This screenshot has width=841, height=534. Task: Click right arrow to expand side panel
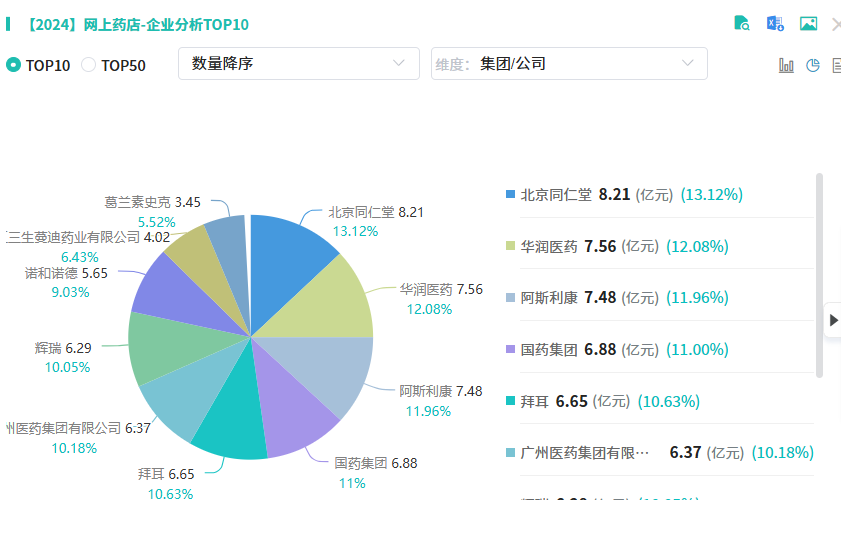click(833, 320)
